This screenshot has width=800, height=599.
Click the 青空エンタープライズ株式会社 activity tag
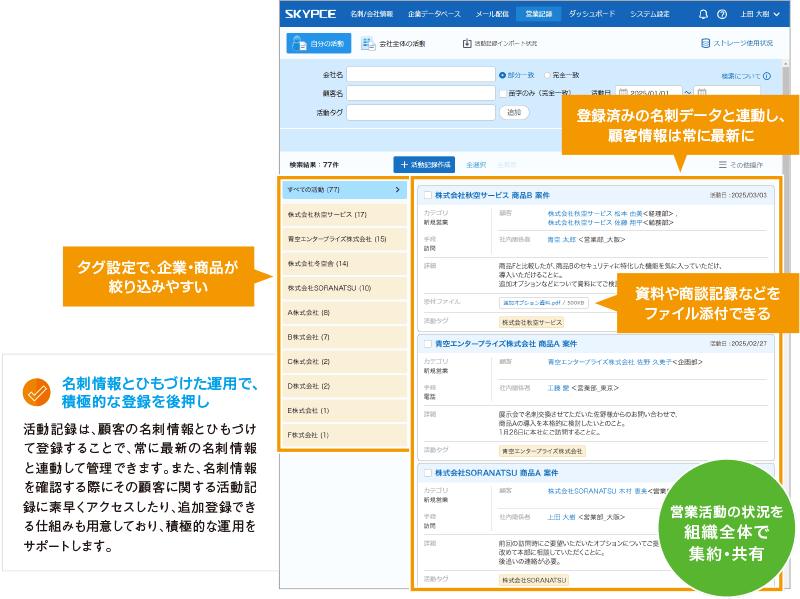(x=542, y=451)
